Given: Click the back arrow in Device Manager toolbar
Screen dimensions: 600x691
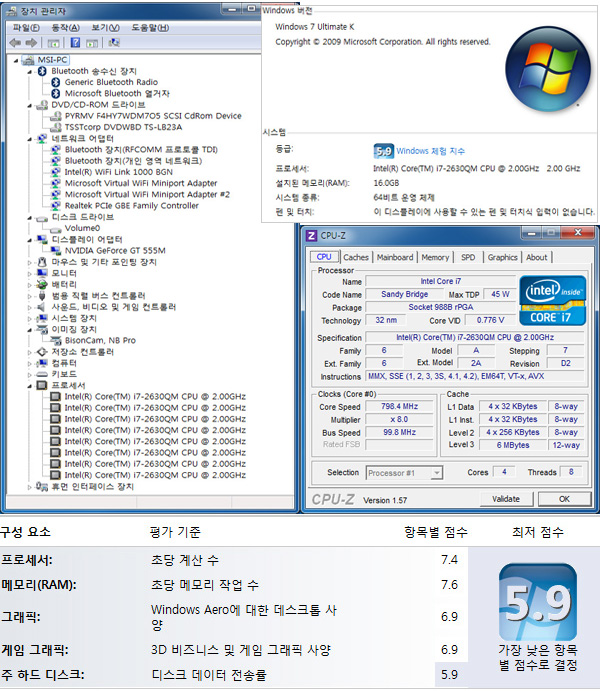Looking at the screenshot, I should 15,43.
